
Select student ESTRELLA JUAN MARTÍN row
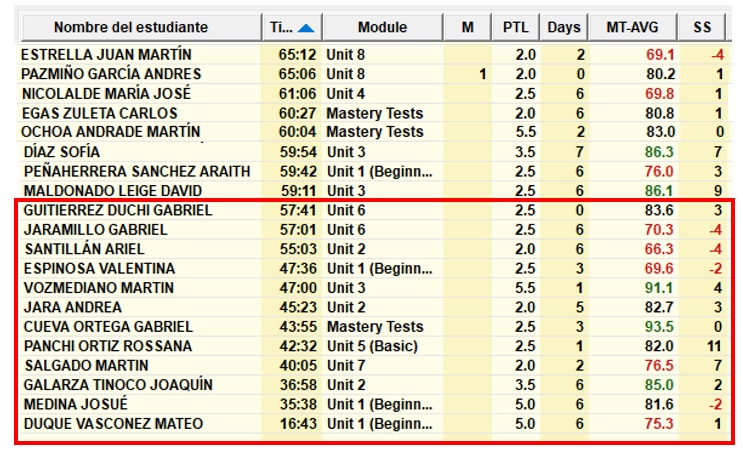[121, 55]
